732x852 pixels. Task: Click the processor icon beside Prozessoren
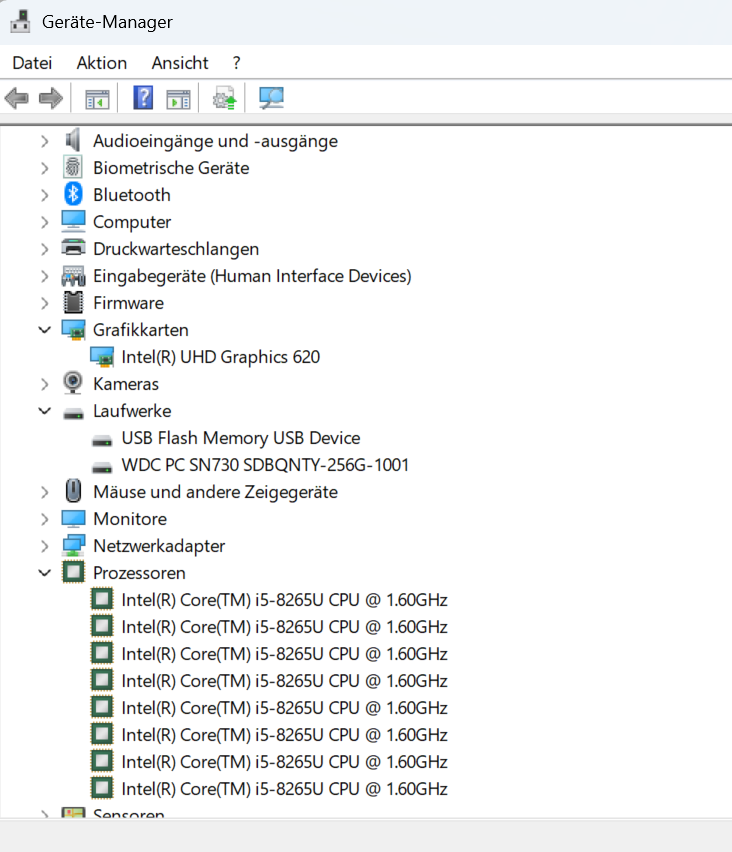pos(73,572)
